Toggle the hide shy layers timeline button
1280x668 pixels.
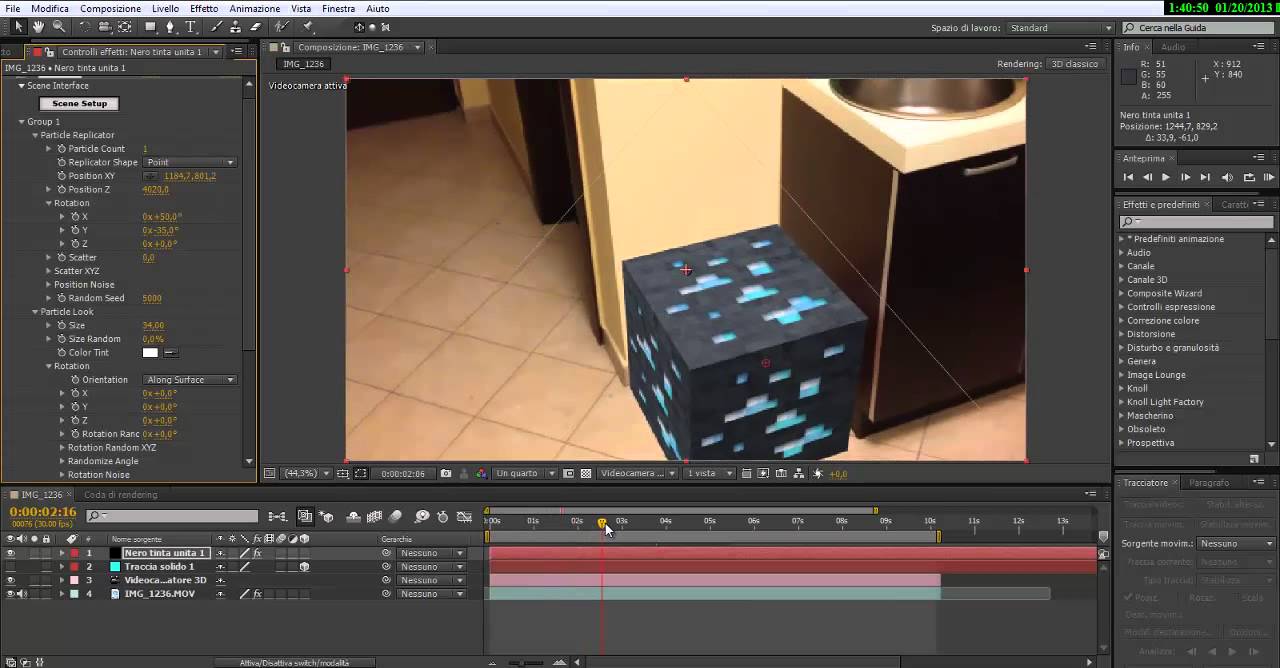coord(353,516)
